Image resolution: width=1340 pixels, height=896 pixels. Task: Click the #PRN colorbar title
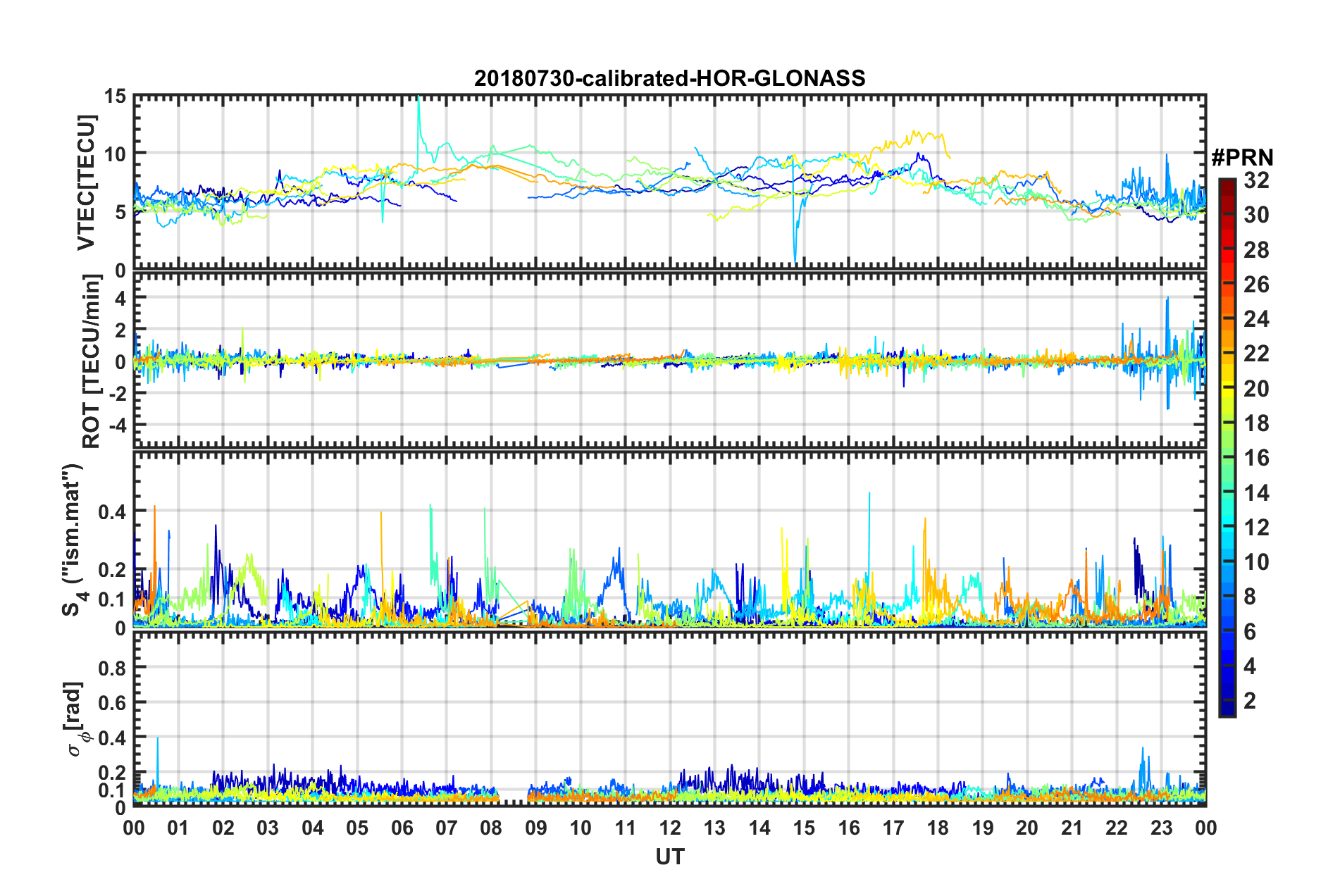(1241, 158)
